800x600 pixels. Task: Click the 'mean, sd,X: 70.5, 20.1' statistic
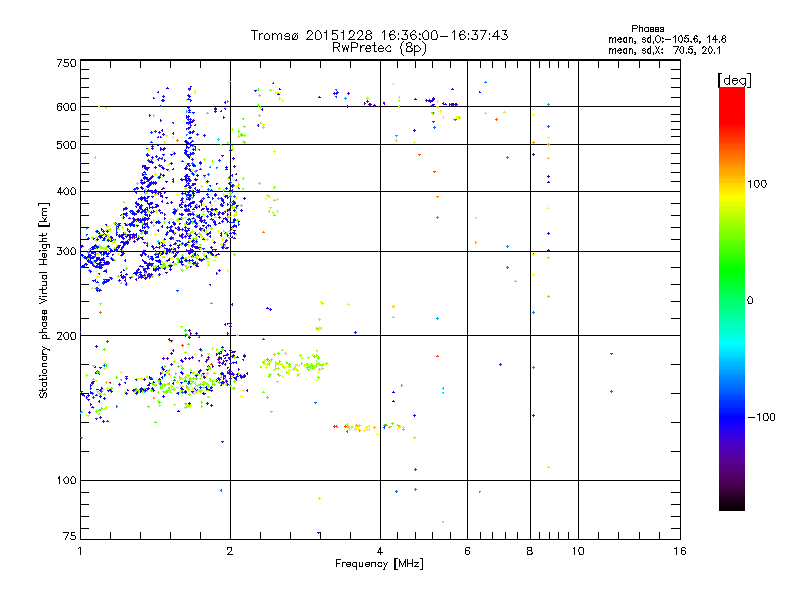pyautogui.click(x=664, y=50)
